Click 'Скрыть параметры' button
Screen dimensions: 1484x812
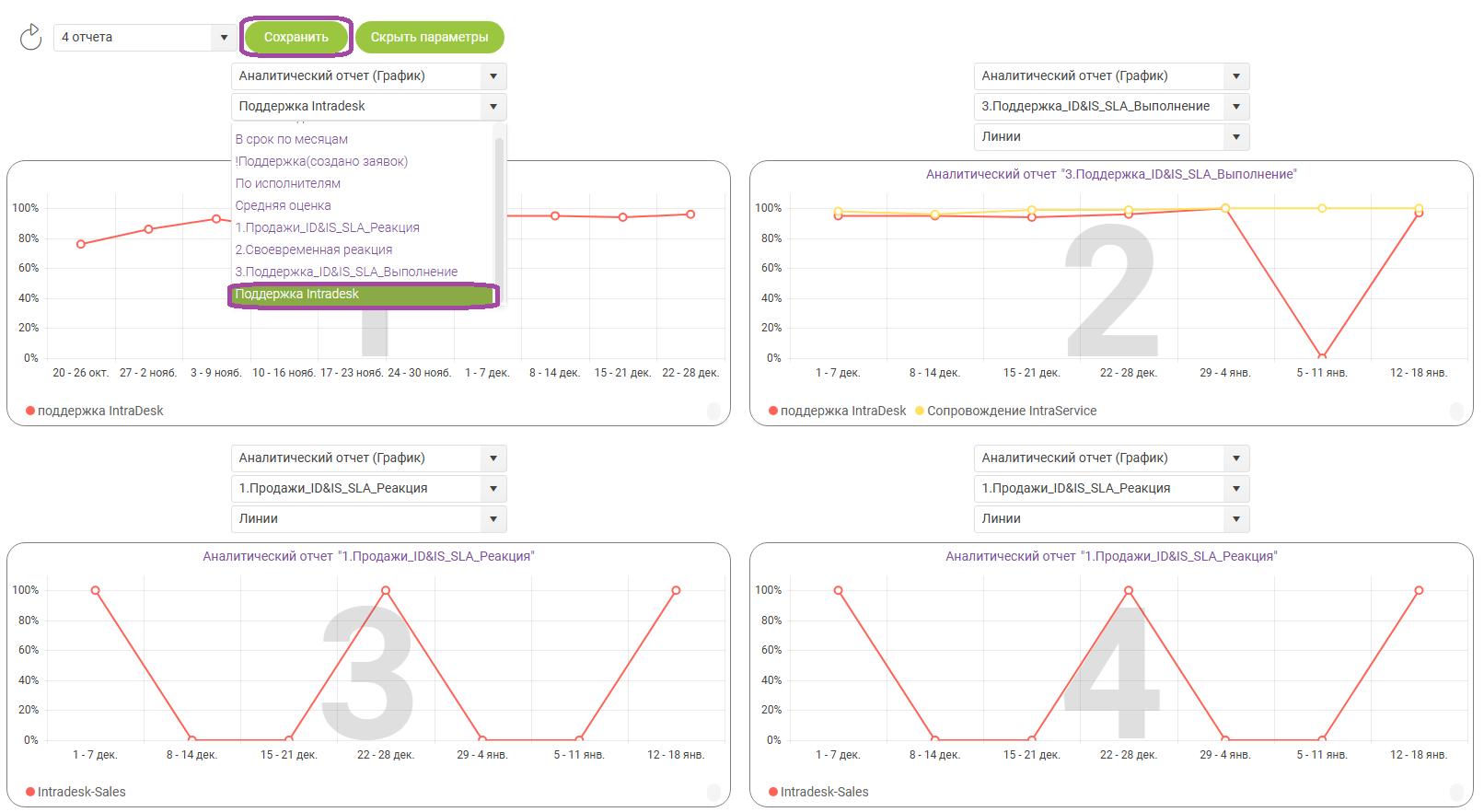click(x=429, y=38)
